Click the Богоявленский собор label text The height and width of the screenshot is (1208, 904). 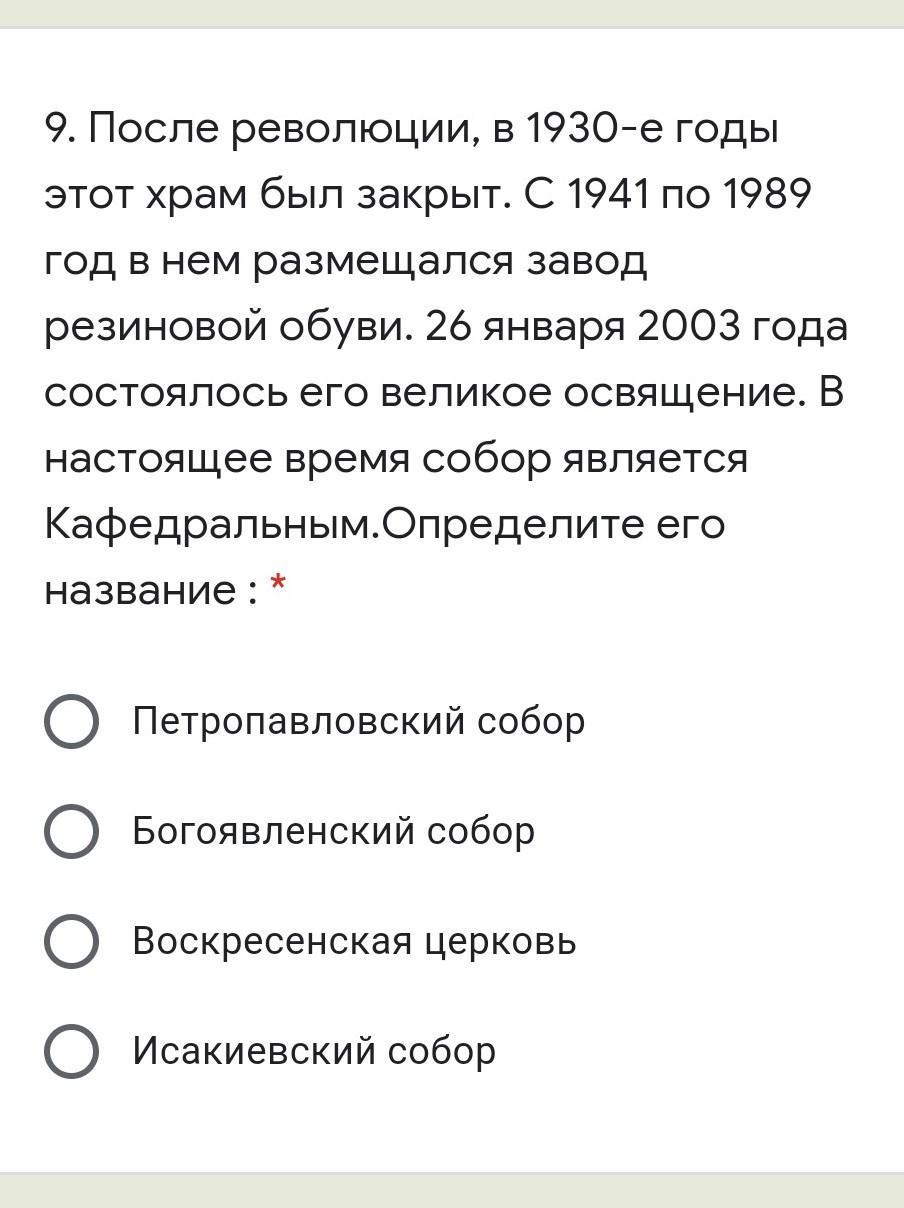pos(333,831)
